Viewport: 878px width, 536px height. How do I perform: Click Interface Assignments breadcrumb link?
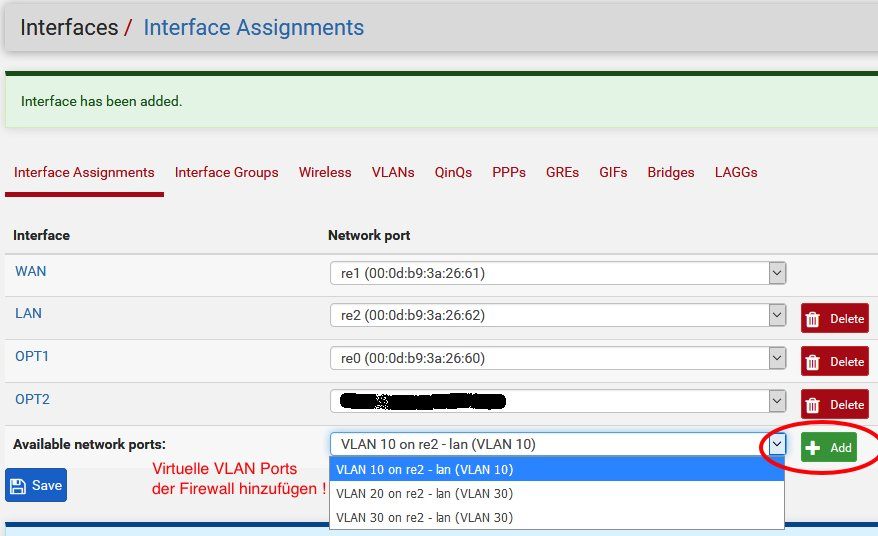point(254,27)
